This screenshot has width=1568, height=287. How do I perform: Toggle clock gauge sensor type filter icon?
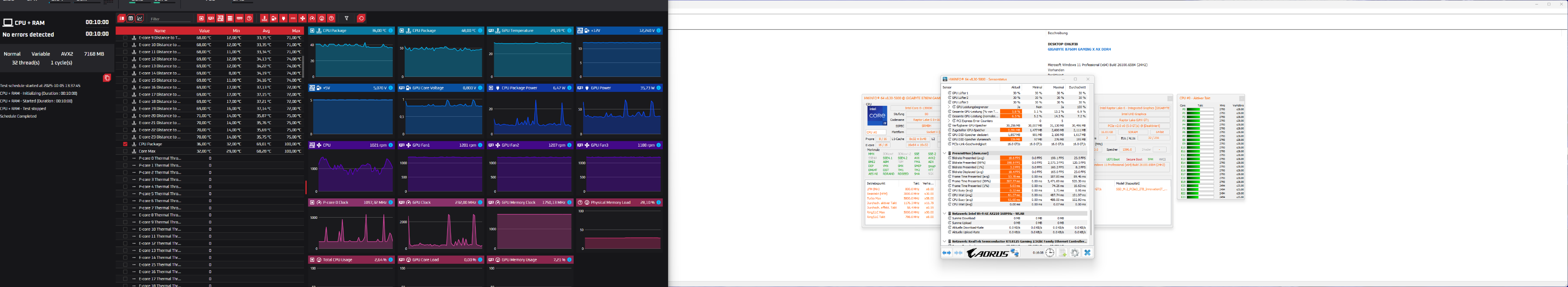coord(312,18)
